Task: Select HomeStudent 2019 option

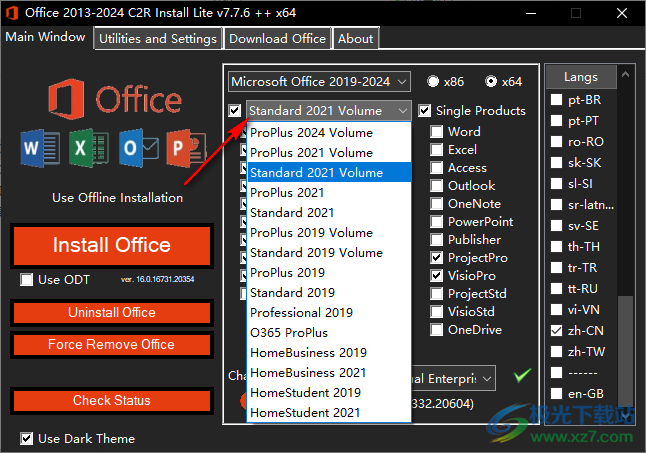Action: click(x=329, y=392)
